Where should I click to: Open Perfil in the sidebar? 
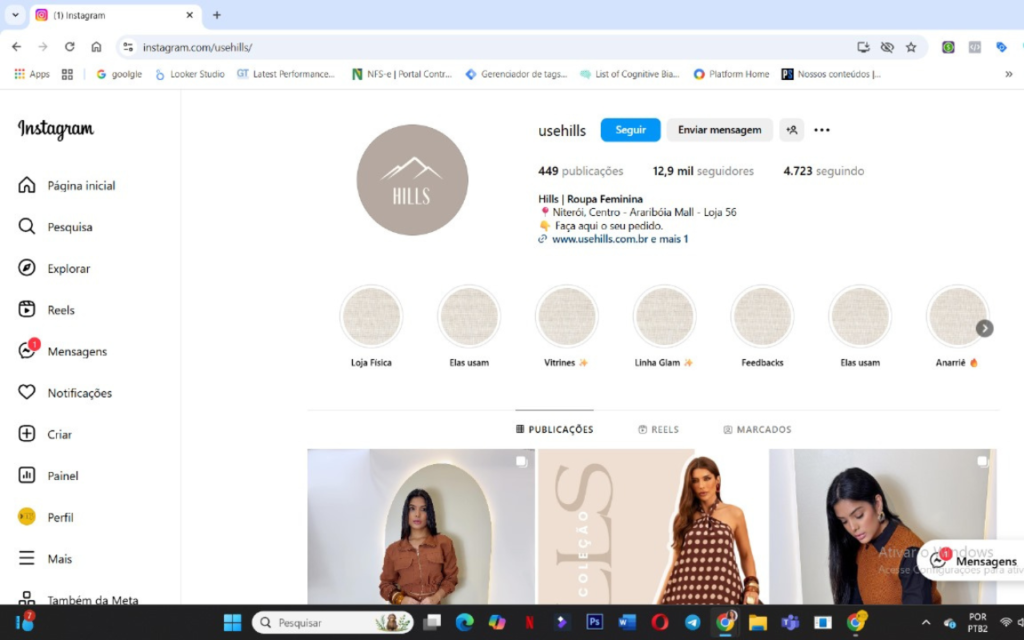click(x=46, y=517)
